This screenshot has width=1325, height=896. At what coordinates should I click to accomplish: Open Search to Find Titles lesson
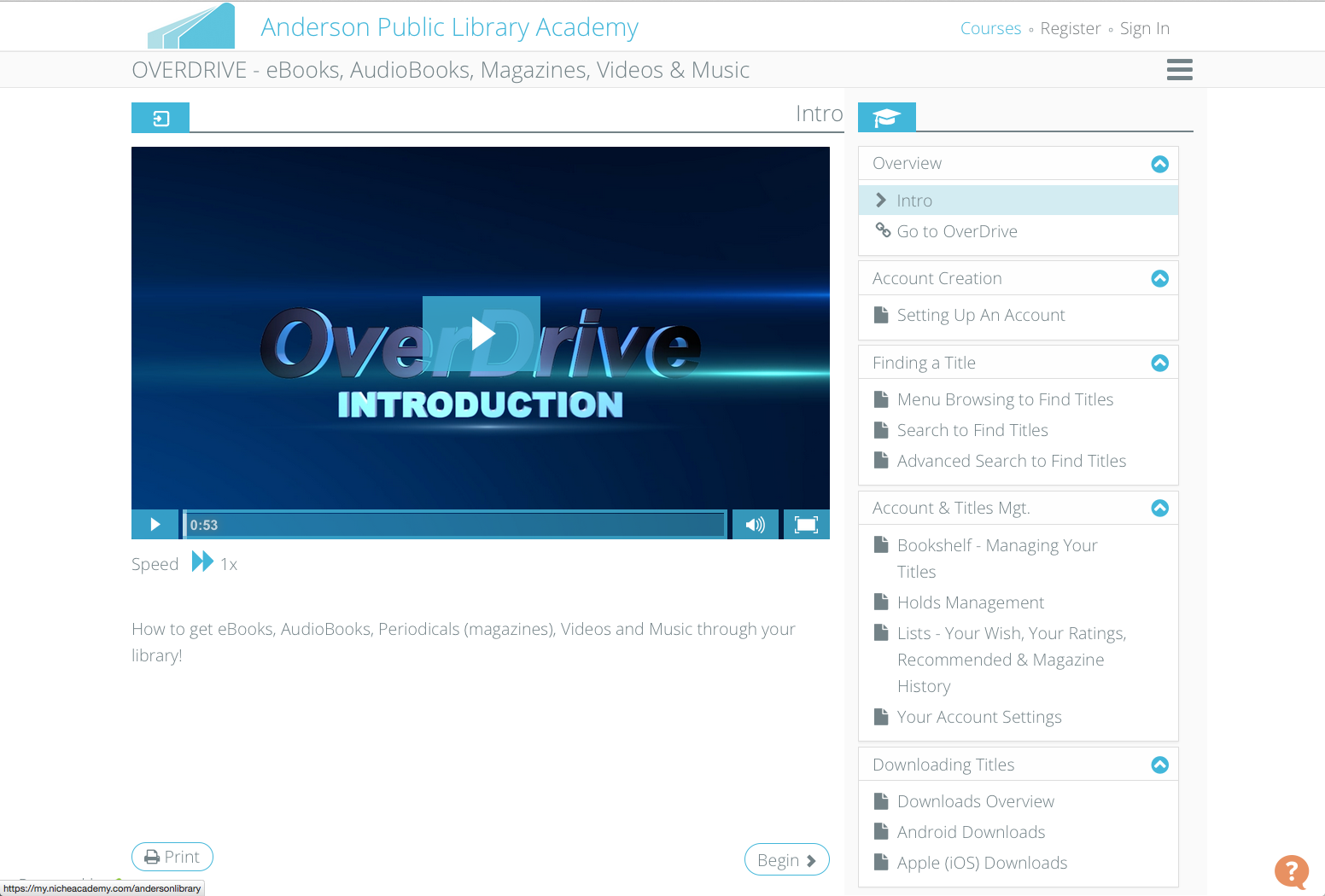tap(972, 430)
